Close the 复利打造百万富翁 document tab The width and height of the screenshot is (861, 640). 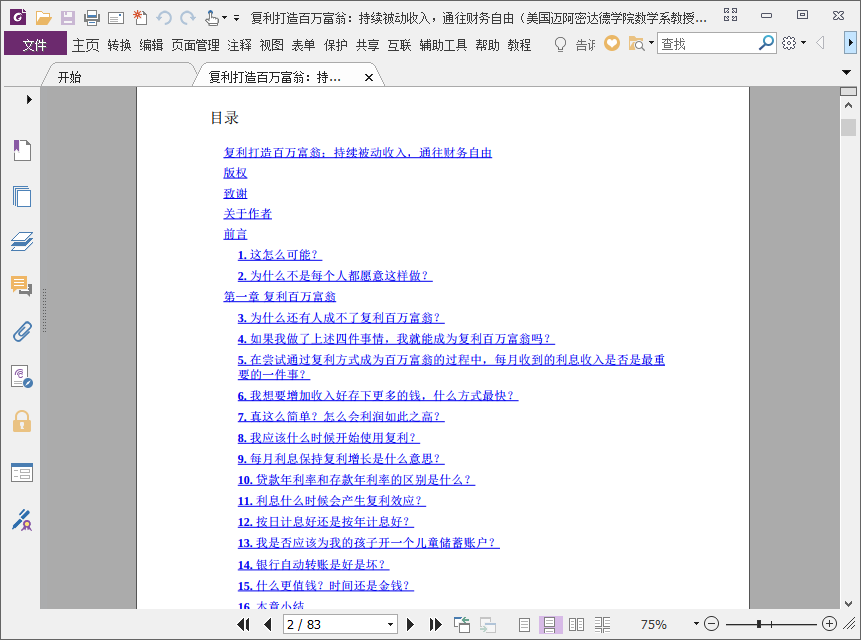[x=369, y=77]
